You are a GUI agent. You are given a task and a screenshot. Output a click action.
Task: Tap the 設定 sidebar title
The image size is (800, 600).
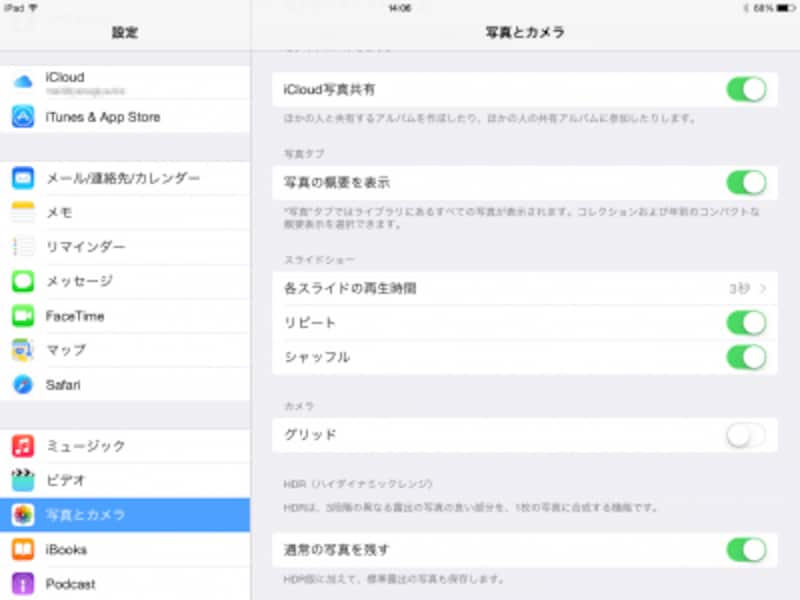125,32
